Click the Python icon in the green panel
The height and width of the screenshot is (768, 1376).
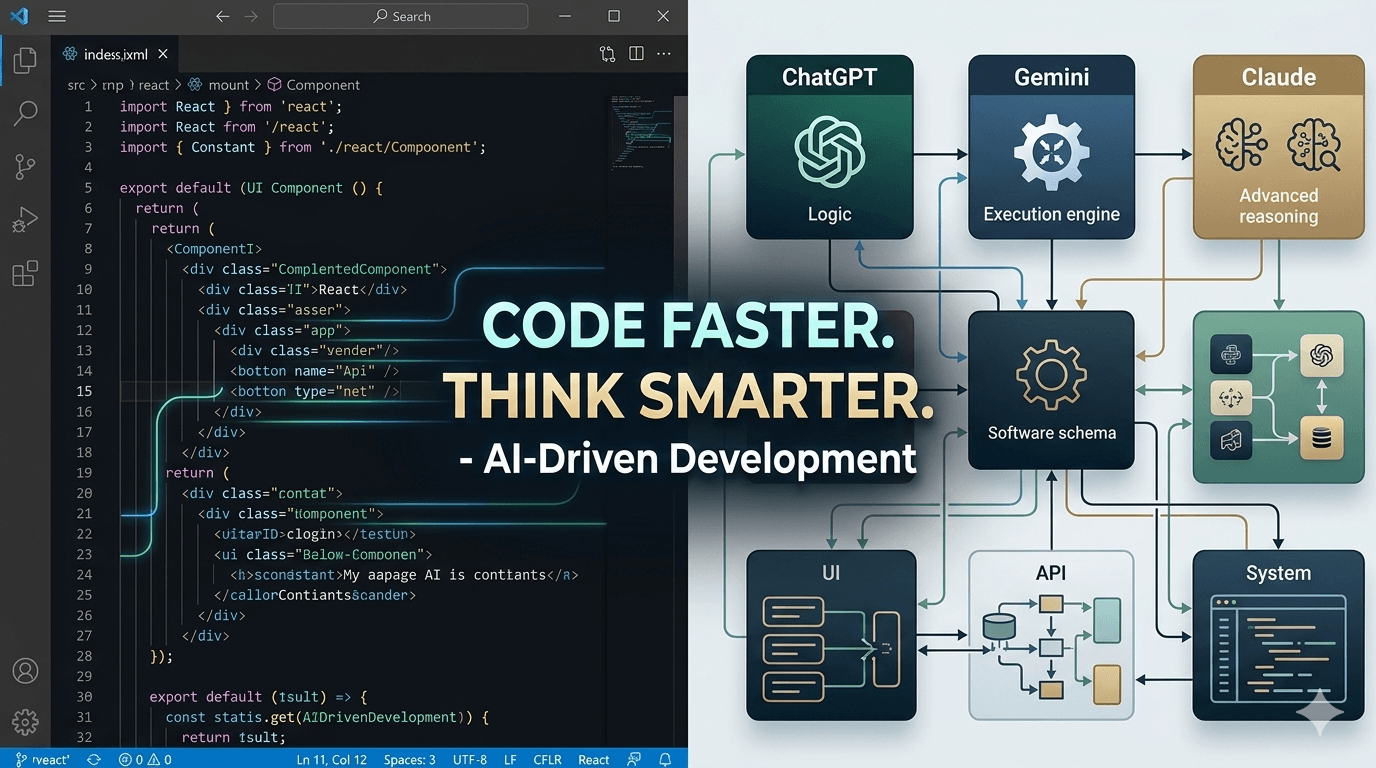point(1231,355)
